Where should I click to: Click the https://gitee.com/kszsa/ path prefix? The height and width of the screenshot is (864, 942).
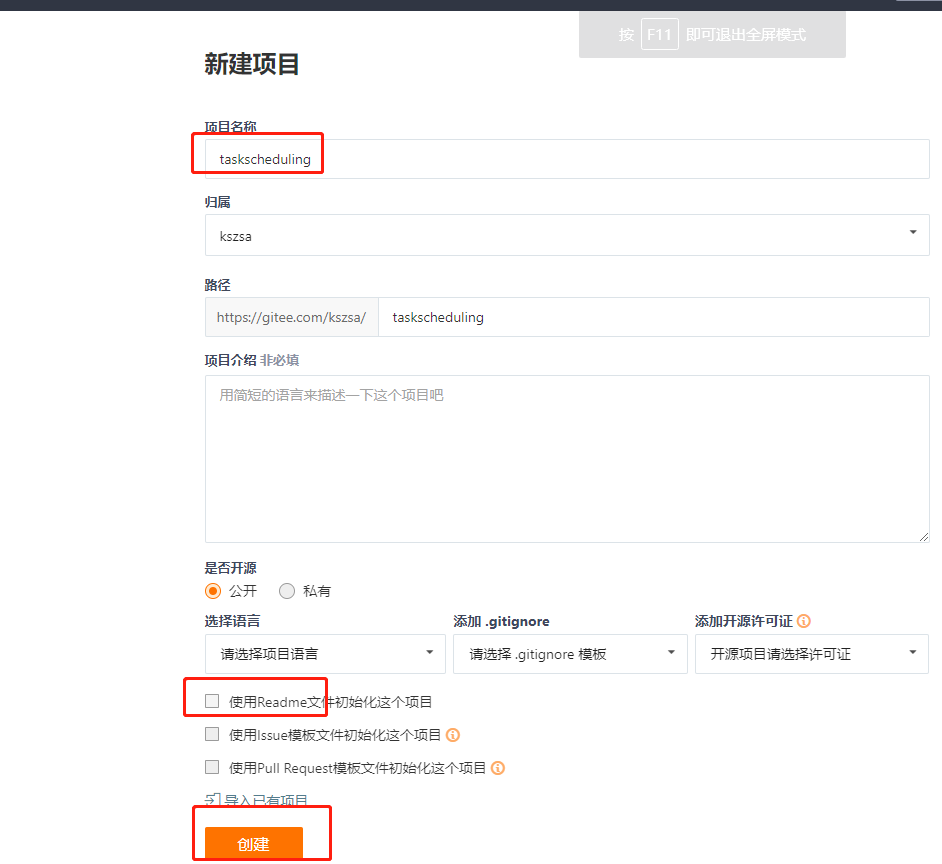pos(291,317)
